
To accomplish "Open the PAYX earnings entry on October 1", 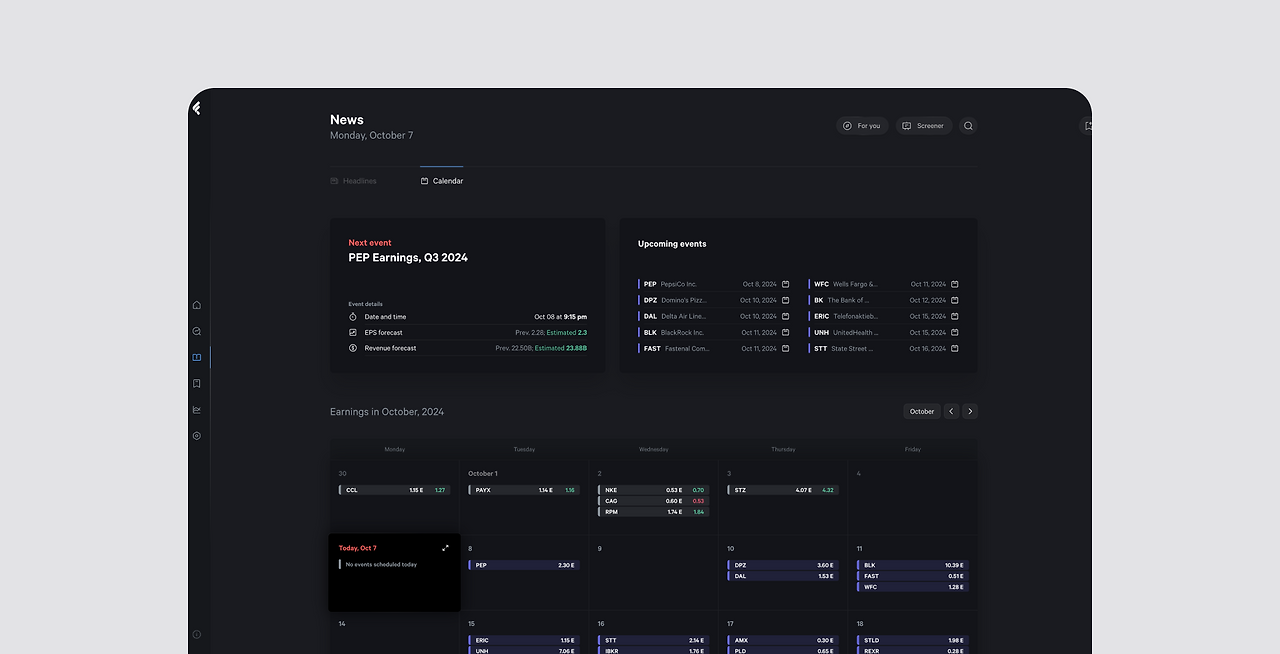I will [524, 490].
